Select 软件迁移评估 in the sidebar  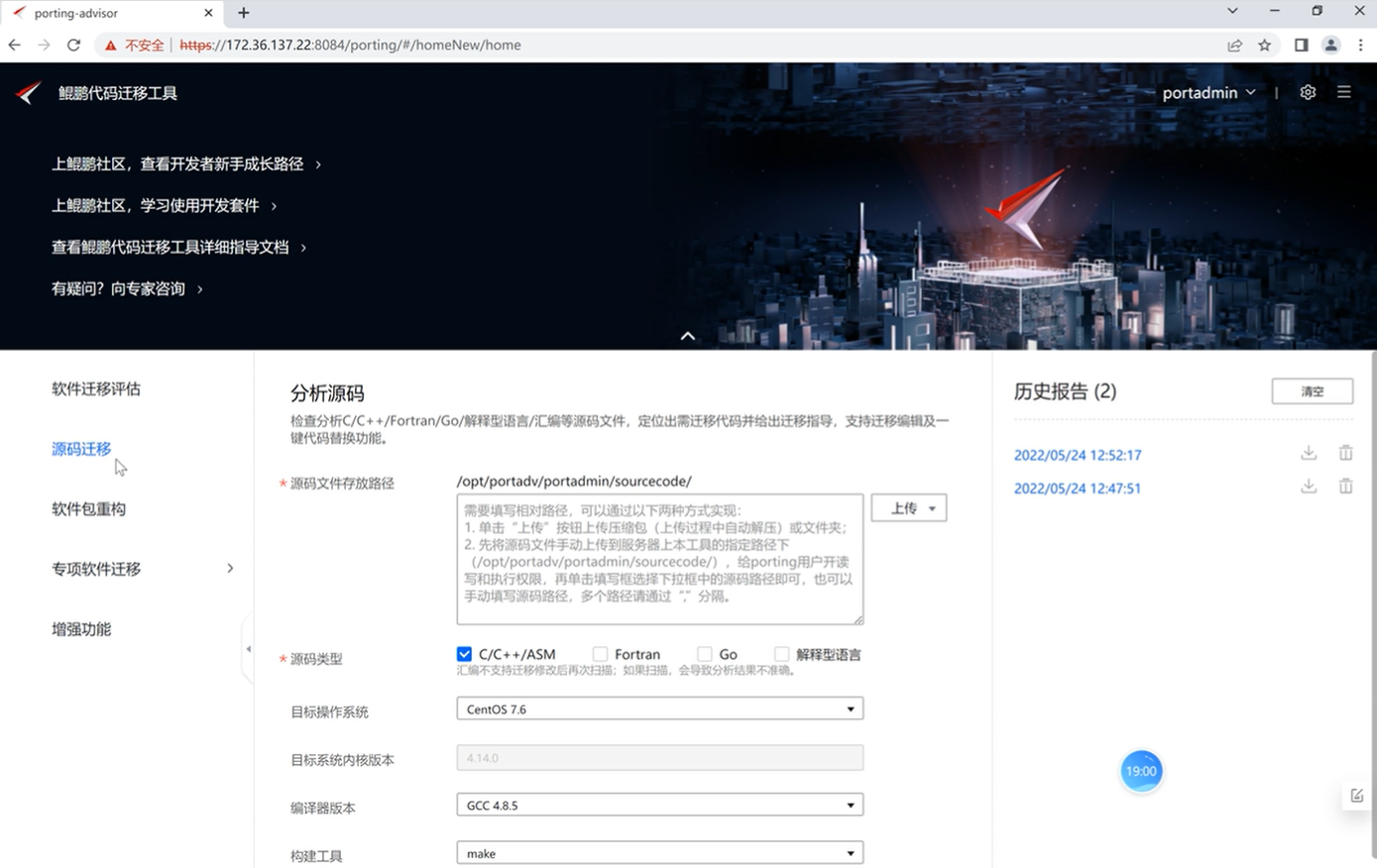(96, 388)
